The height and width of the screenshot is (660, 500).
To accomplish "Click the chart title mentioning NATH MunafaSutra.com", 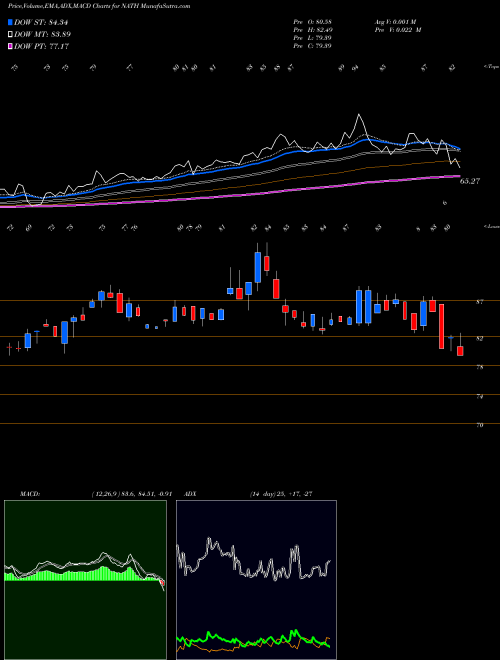I will pyautogui.click(x=99, y=6).
